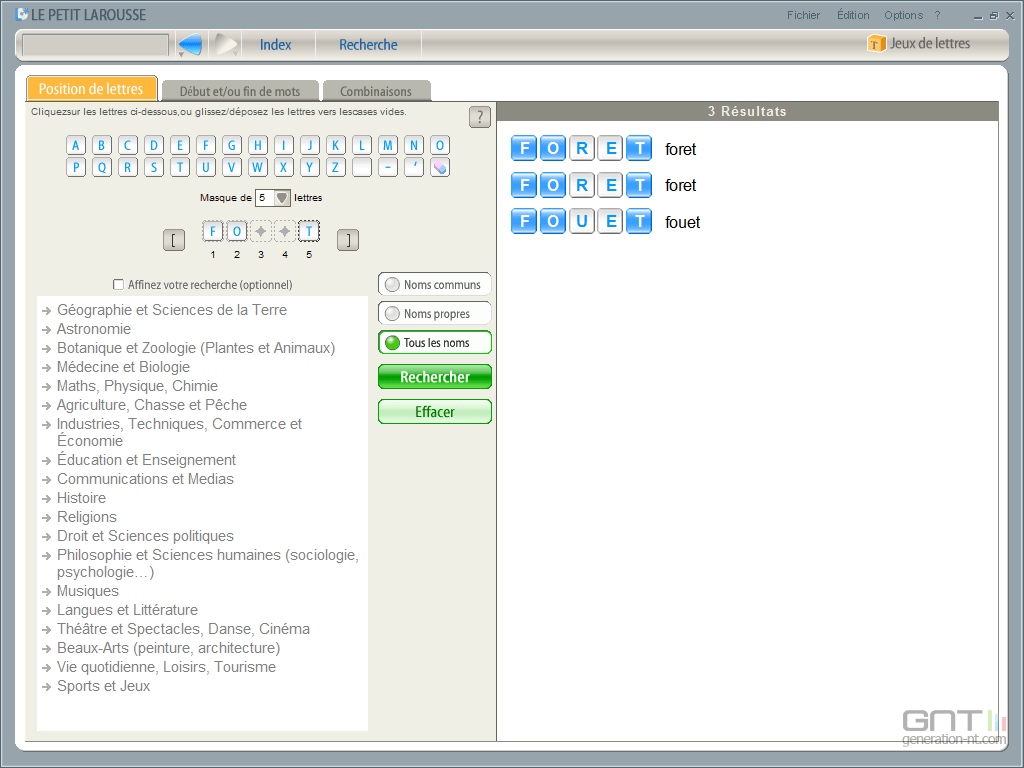This screenshot has width=1024, height=768.
Task: Go back with the blue arrow
Action: coord(190,44)
